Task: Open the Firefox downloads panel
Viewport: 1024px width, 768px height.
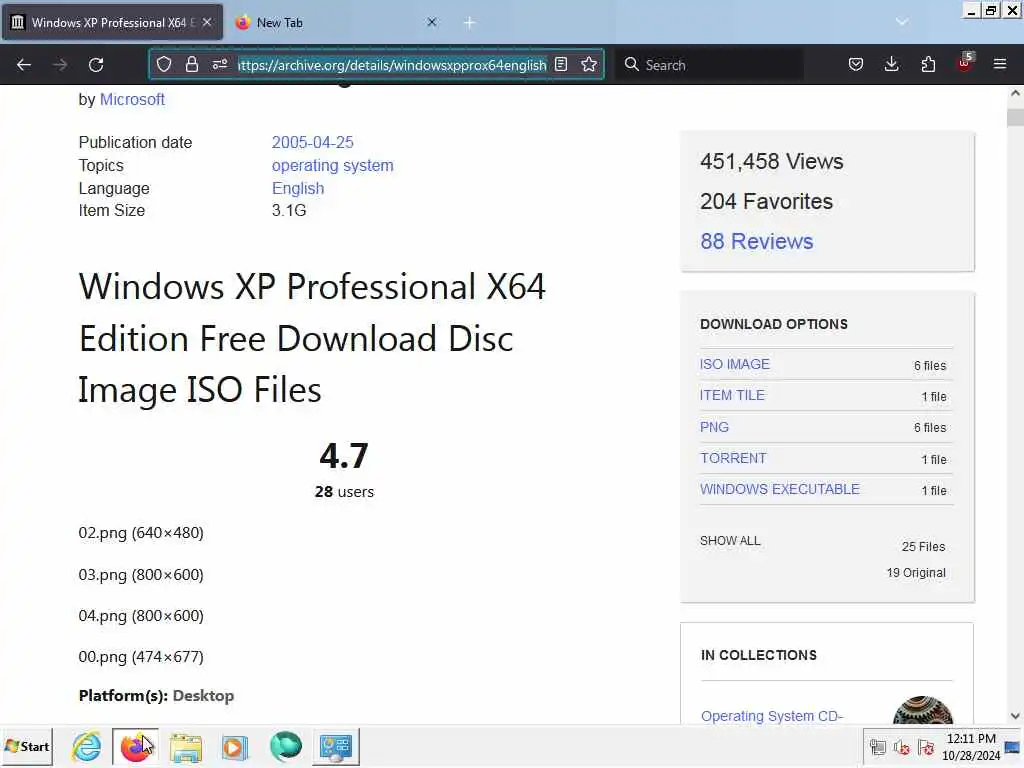Action: click(891, 65)
